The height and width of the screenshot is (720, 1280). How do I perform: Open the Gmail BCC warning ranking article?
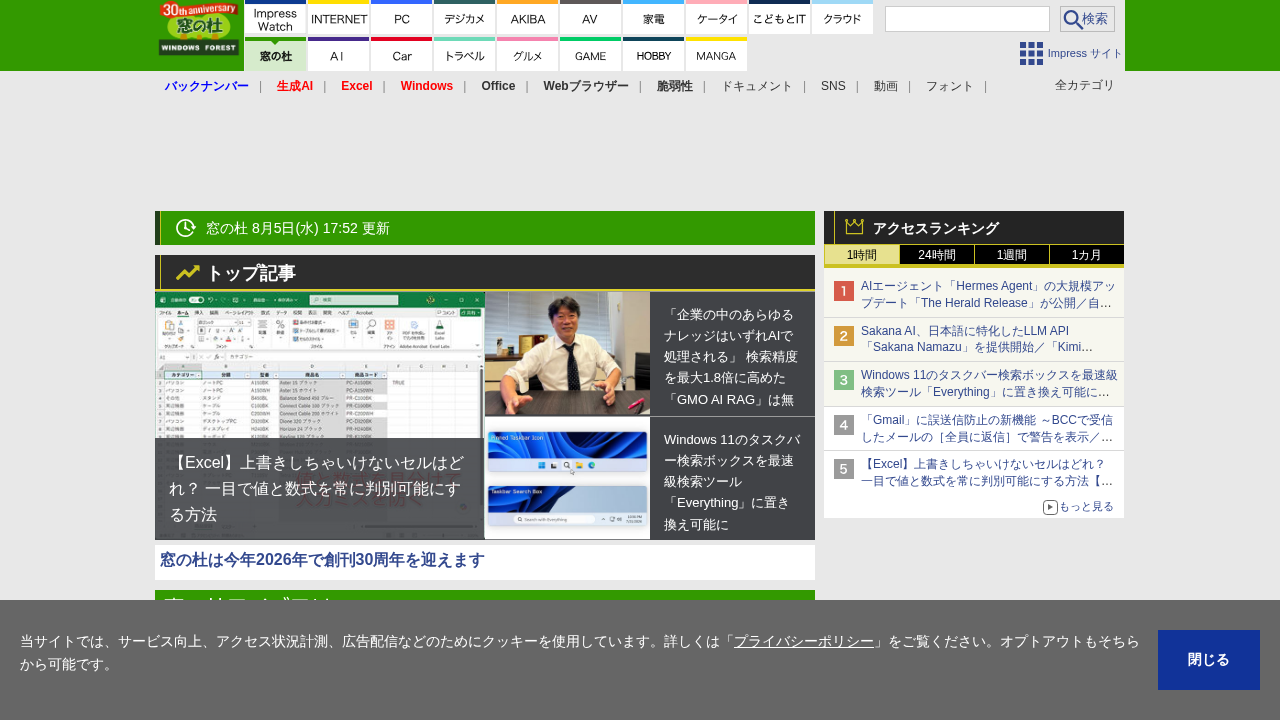pos(988,429)
